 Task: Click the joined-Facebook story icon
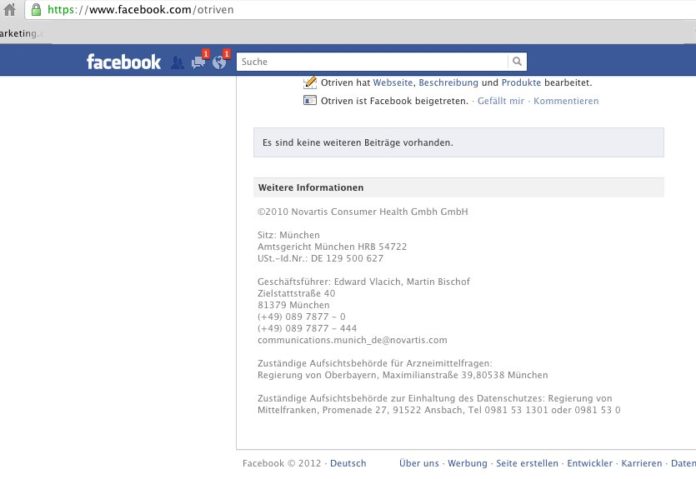(x=310, y=100)
